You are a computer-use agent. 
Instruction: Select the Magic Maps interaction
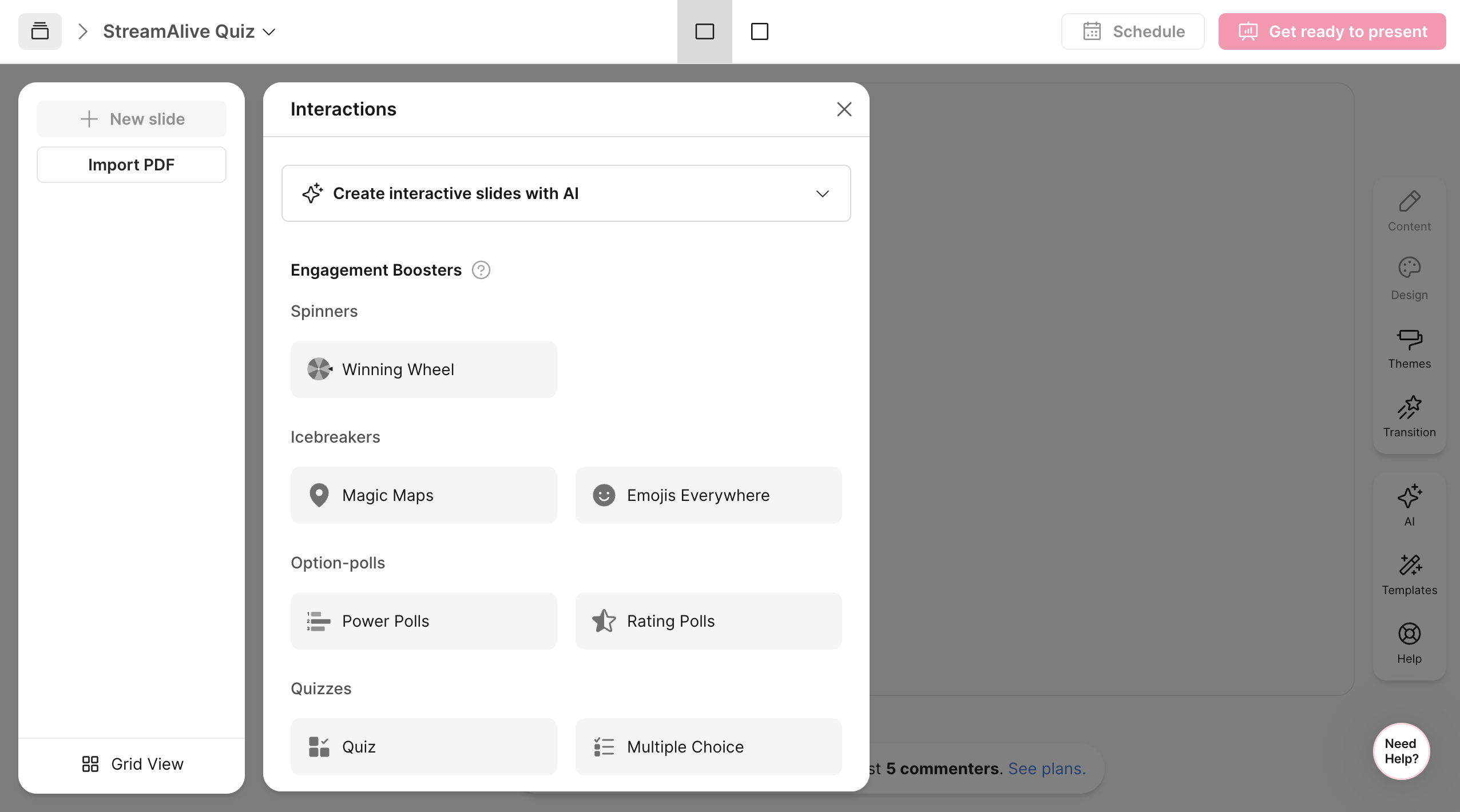pos(424,495)
